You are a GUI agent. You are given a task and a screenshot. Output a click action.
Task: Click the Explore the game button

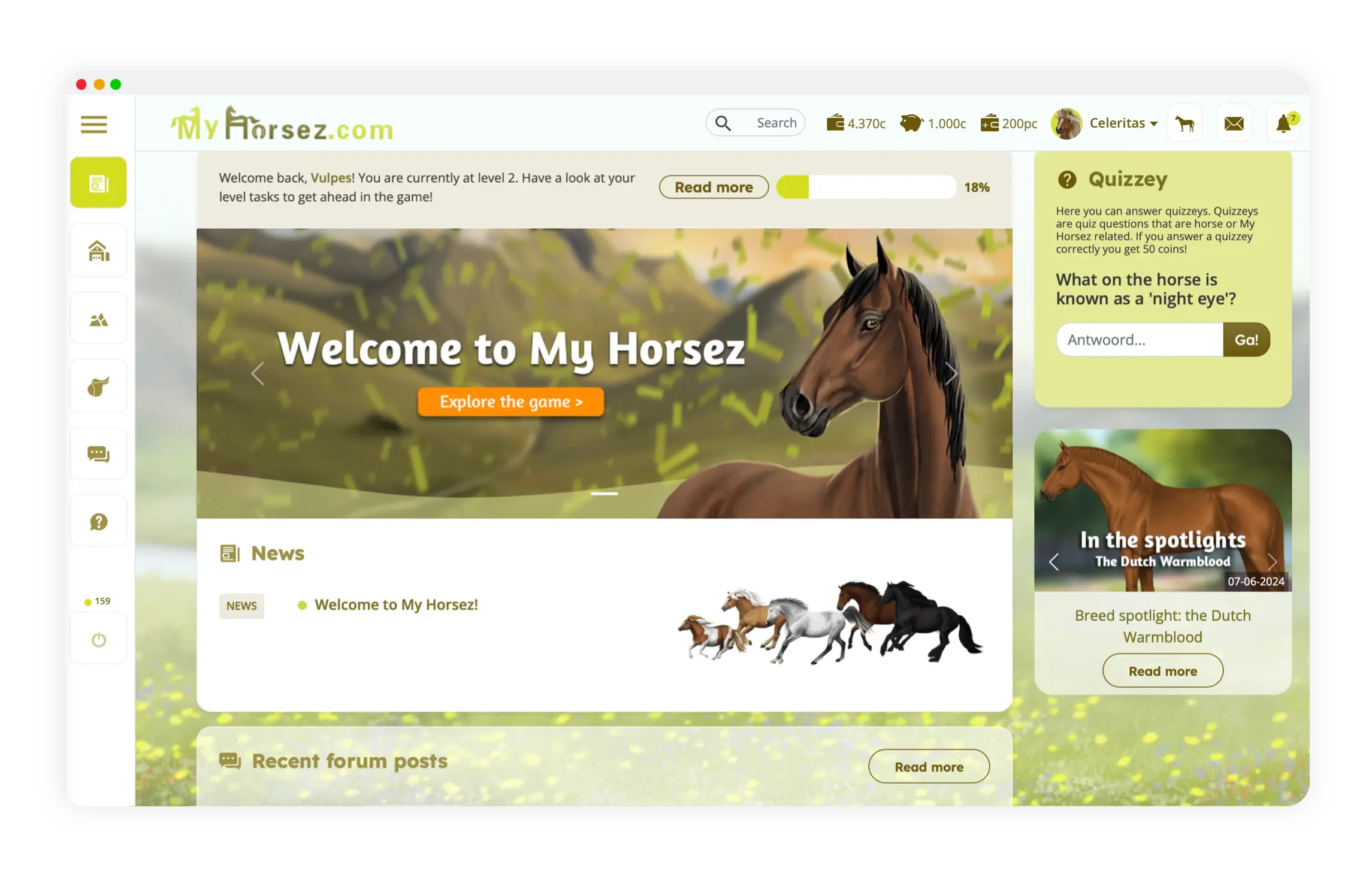click(x=510, y=402)
